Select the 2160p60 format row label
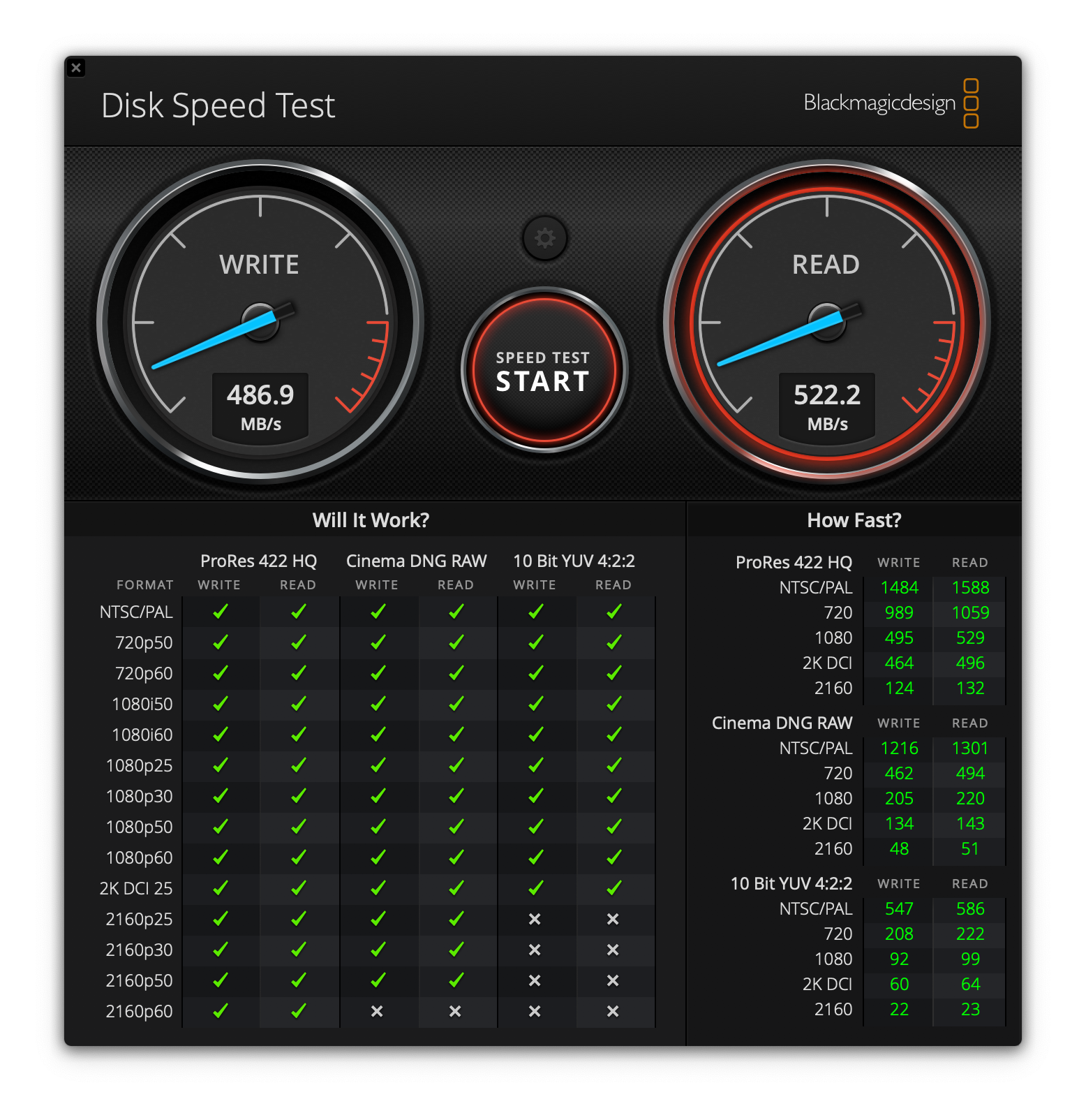Viewport: 1086px width, 1120px height. point(139,1011)
